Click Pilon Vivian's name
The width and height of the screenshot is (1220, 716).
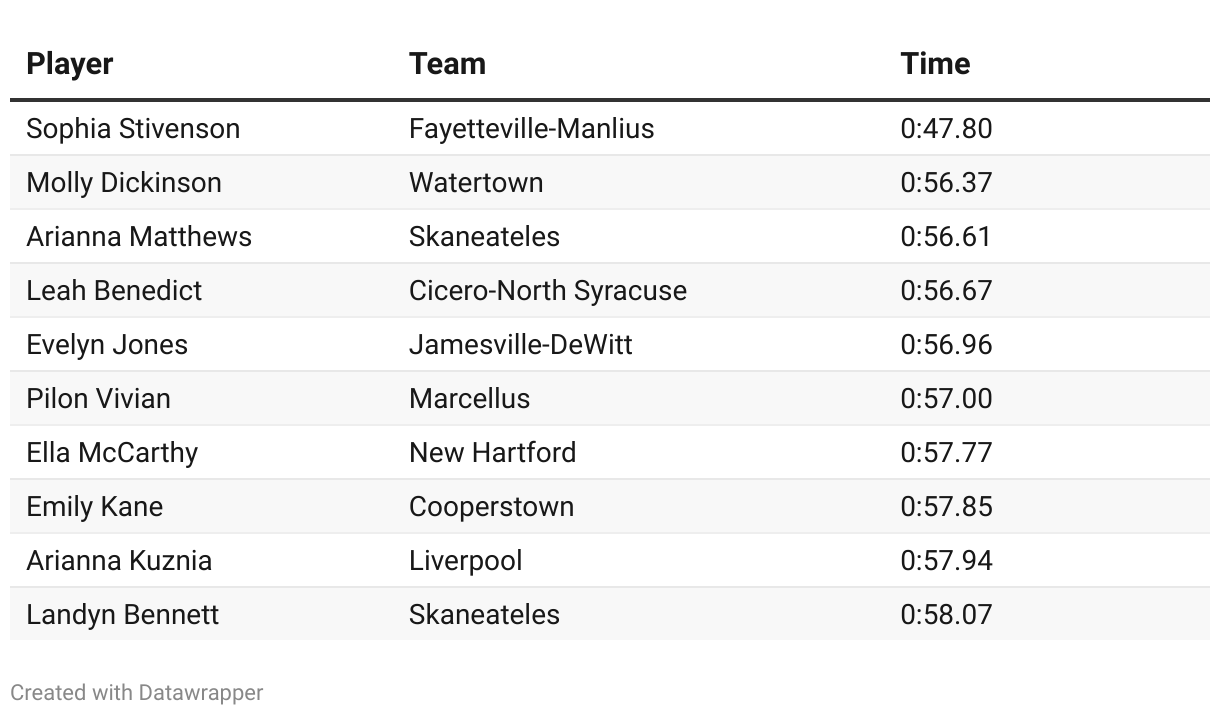click(99, 399)
